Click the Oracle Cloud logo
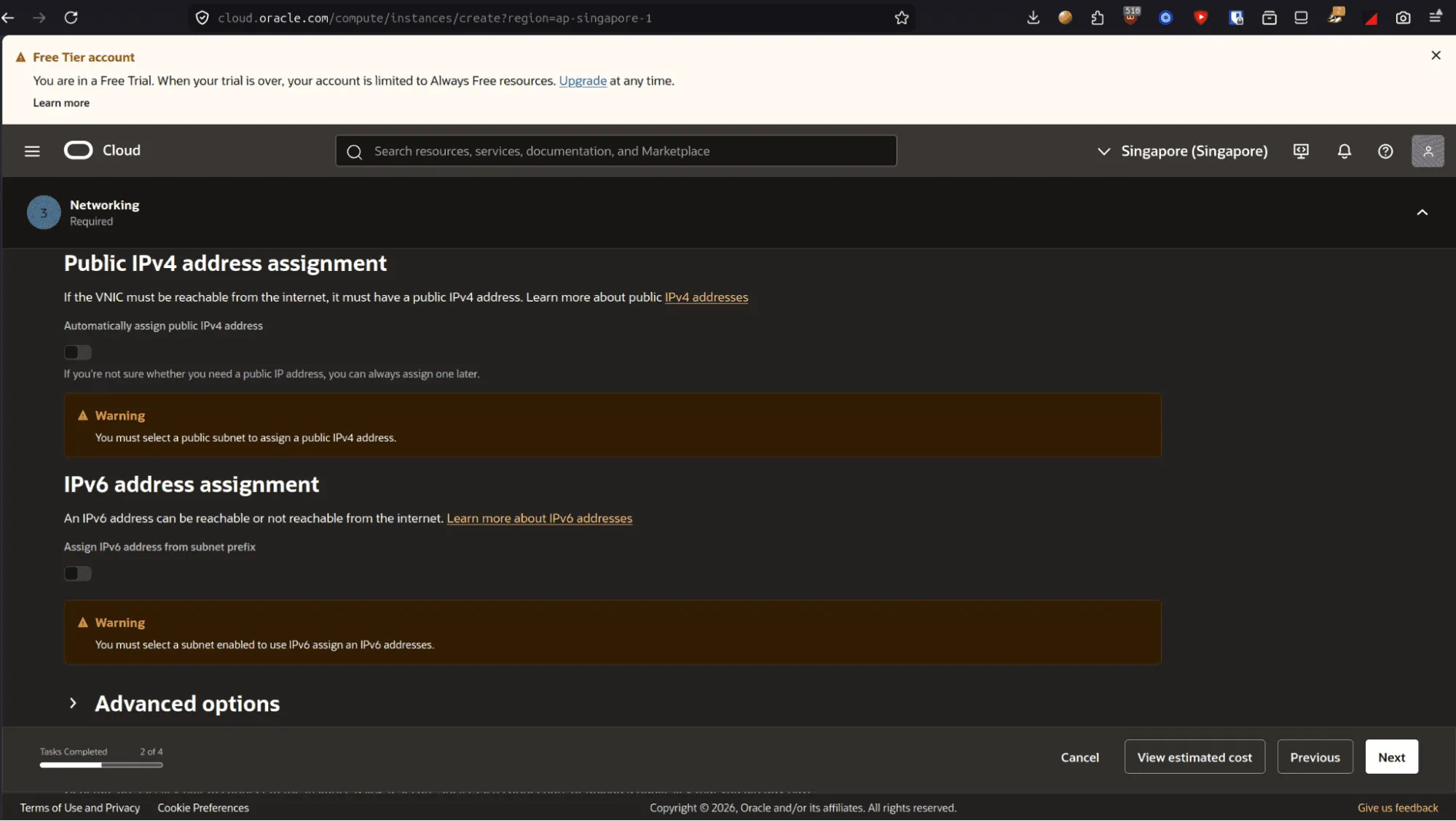The height and width of the screenshot is (821, 1456). pyautogui.click(x=102, y=150)
